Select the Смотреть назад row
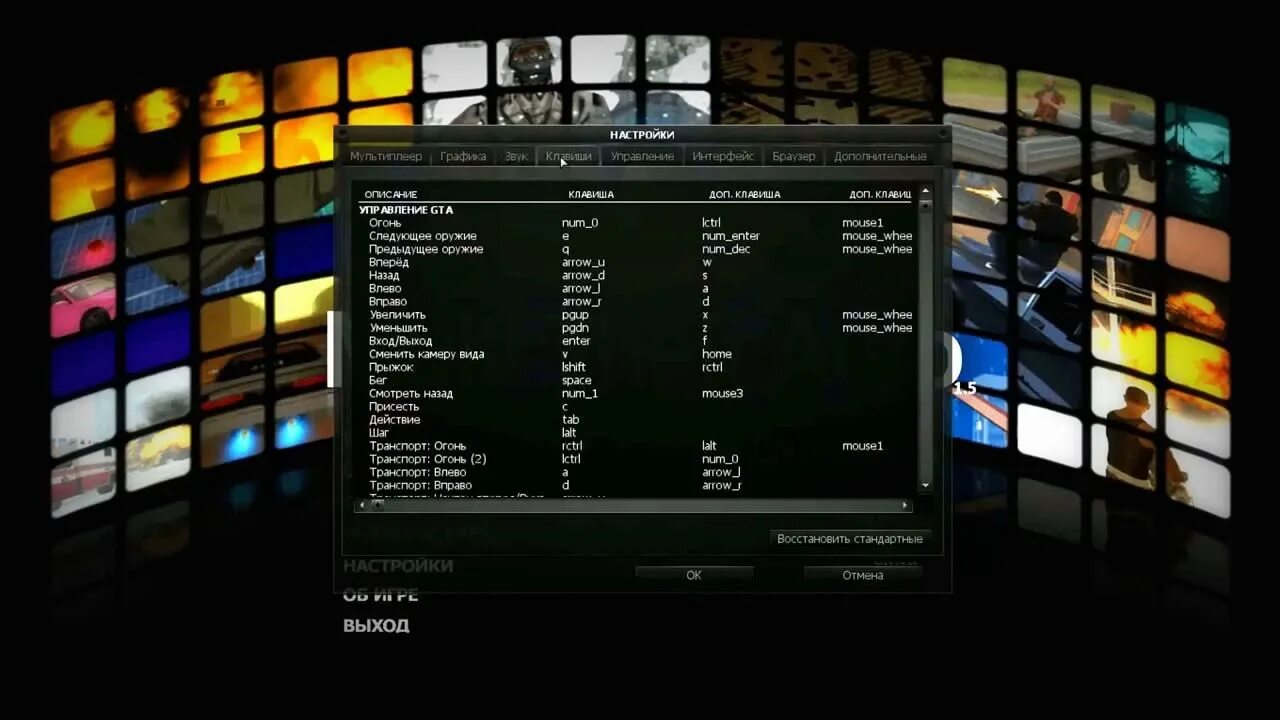 [636, 393]
